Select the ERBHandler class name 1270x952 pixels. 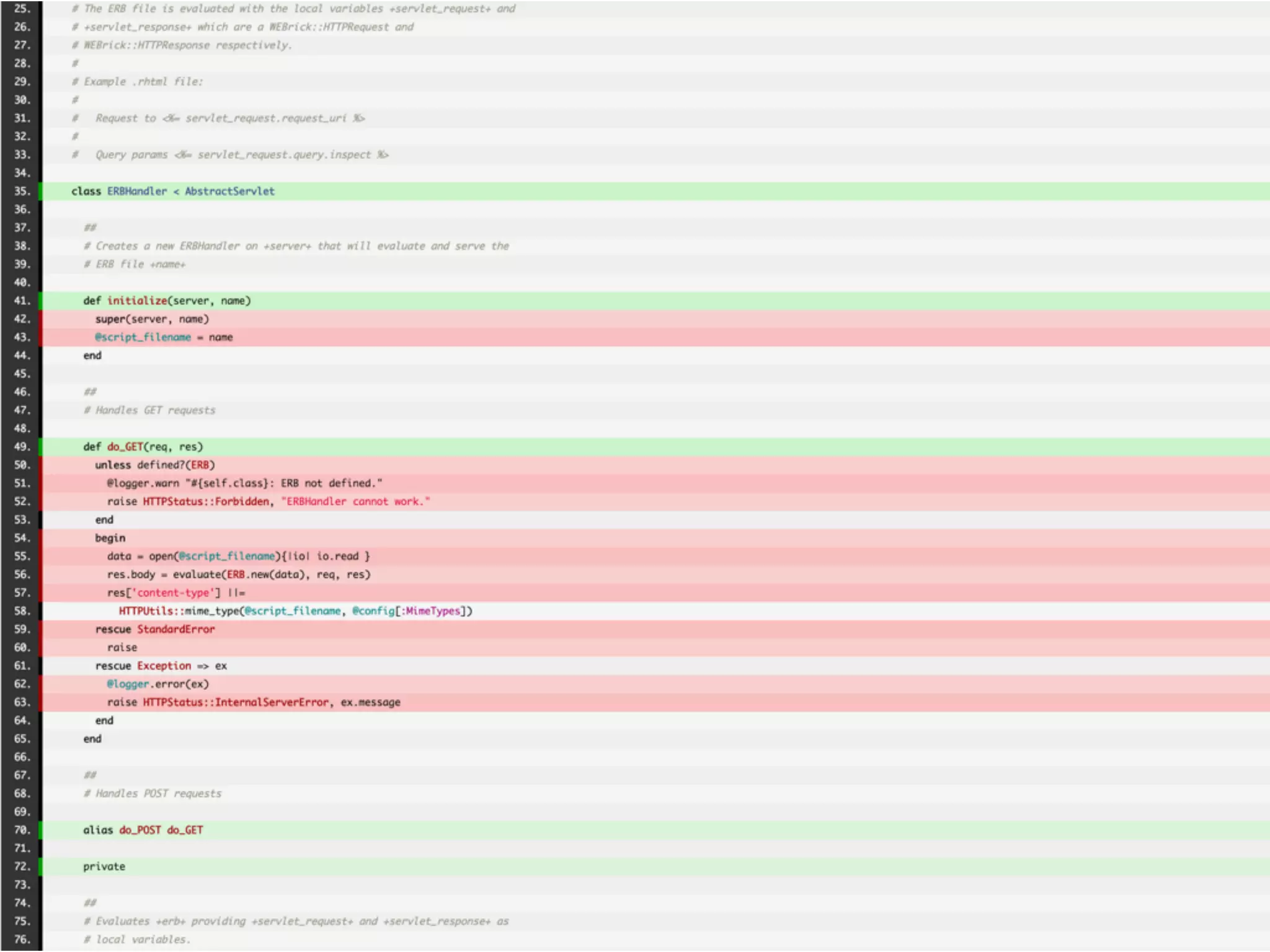(137, 192)
